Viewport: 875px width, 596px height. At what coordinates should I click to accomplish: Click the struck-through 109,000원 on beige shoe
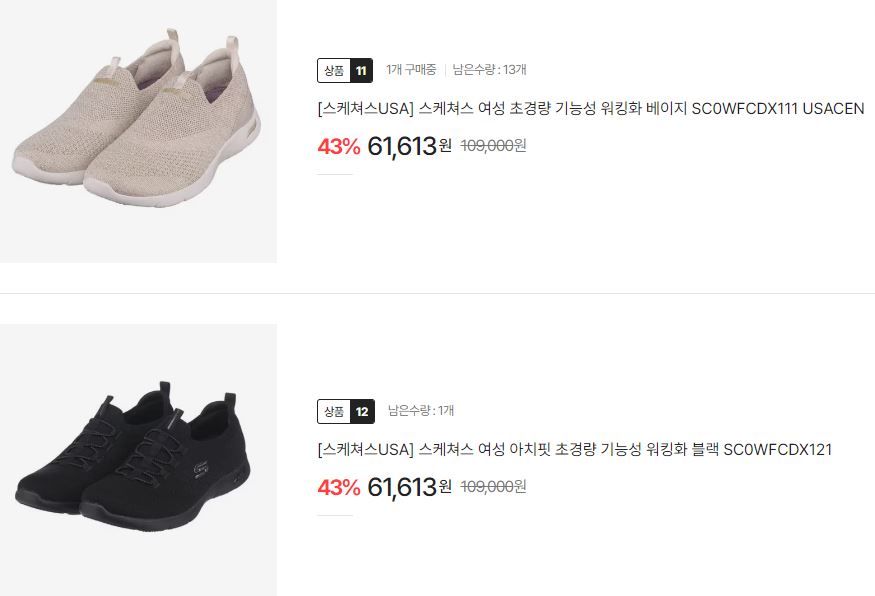493,146
